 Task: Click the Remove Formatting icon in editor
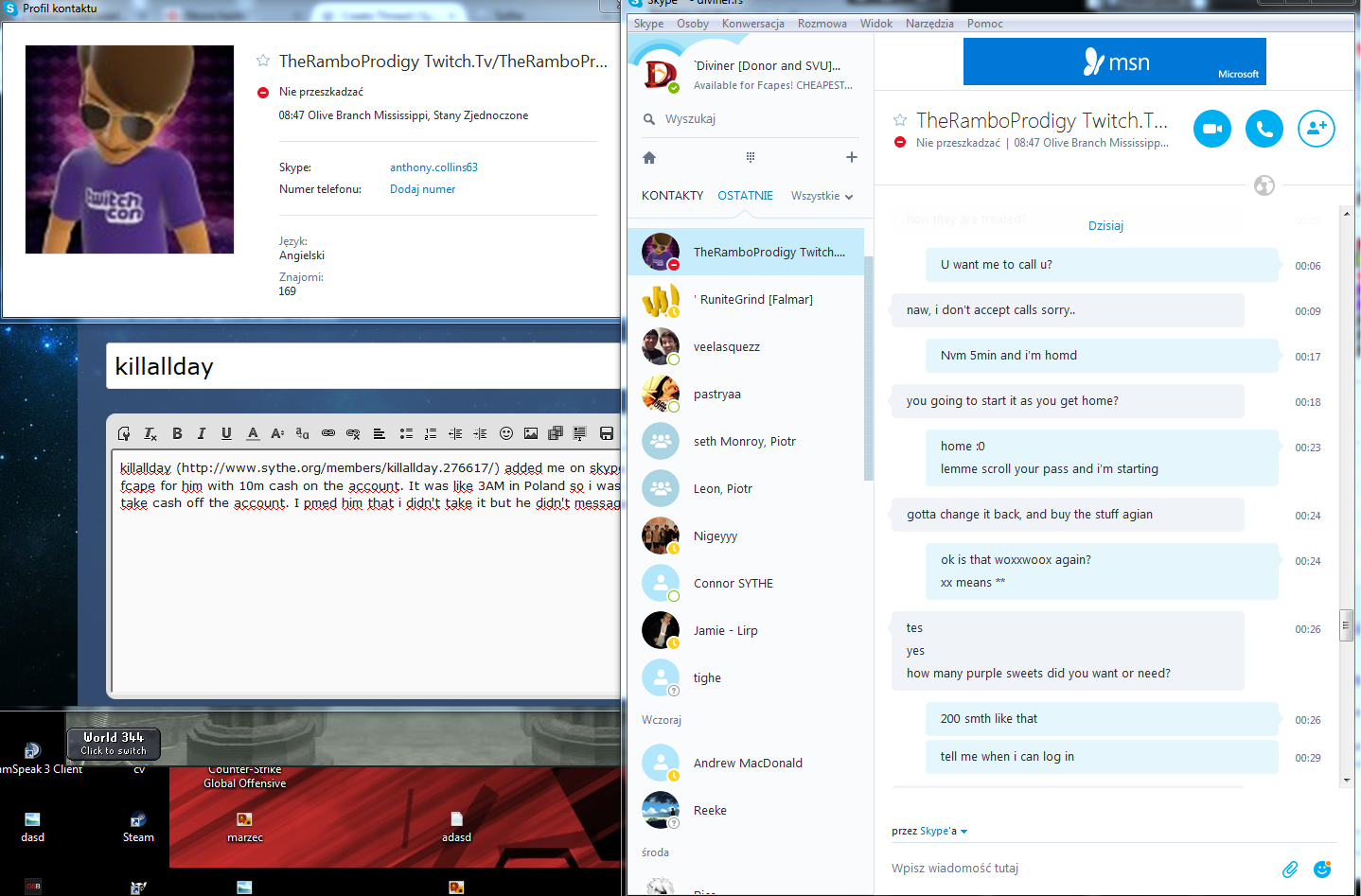coord(150,433)
